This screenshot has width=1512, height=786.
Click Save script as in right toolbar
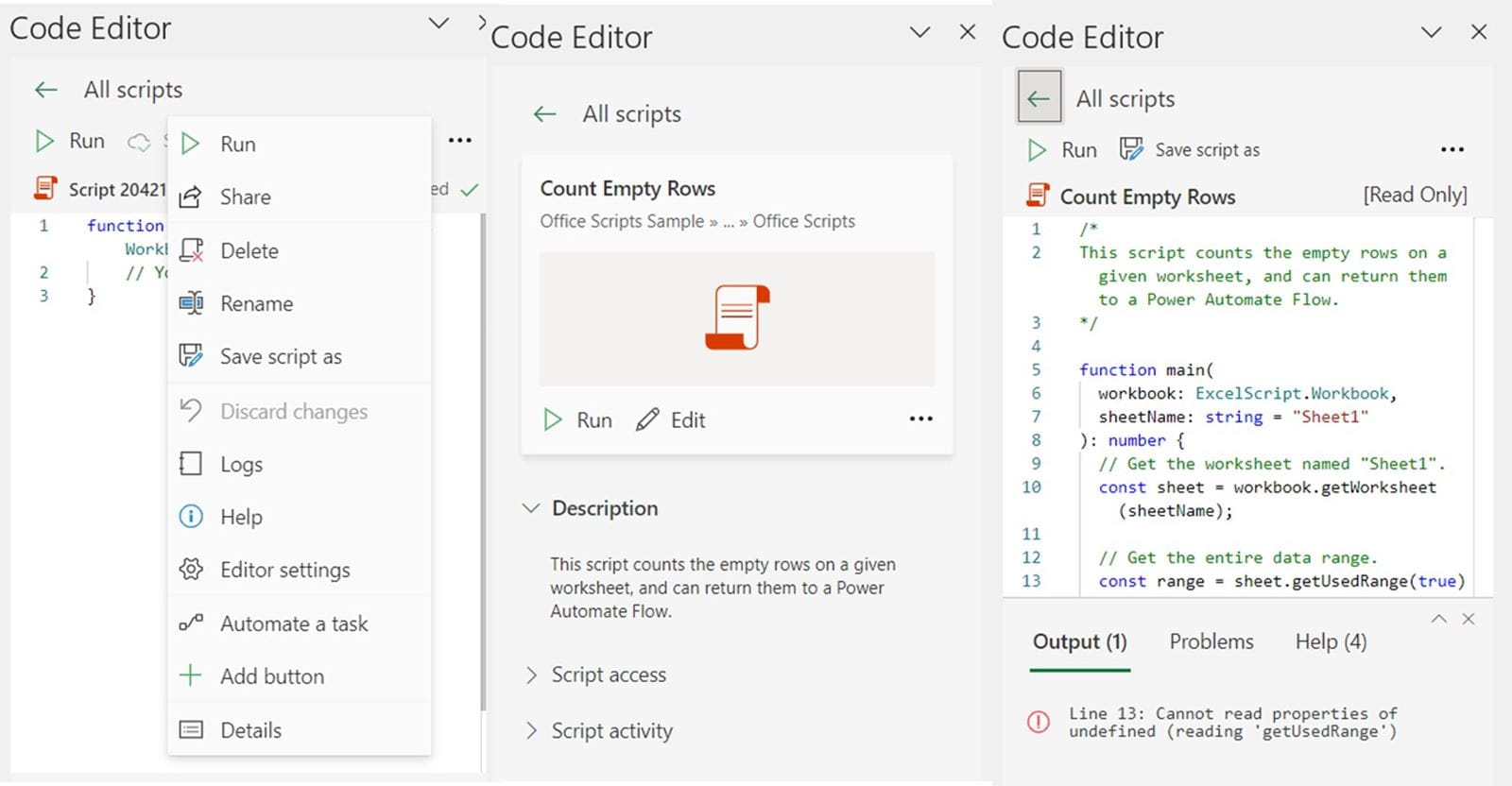(x=1191, y=150)
